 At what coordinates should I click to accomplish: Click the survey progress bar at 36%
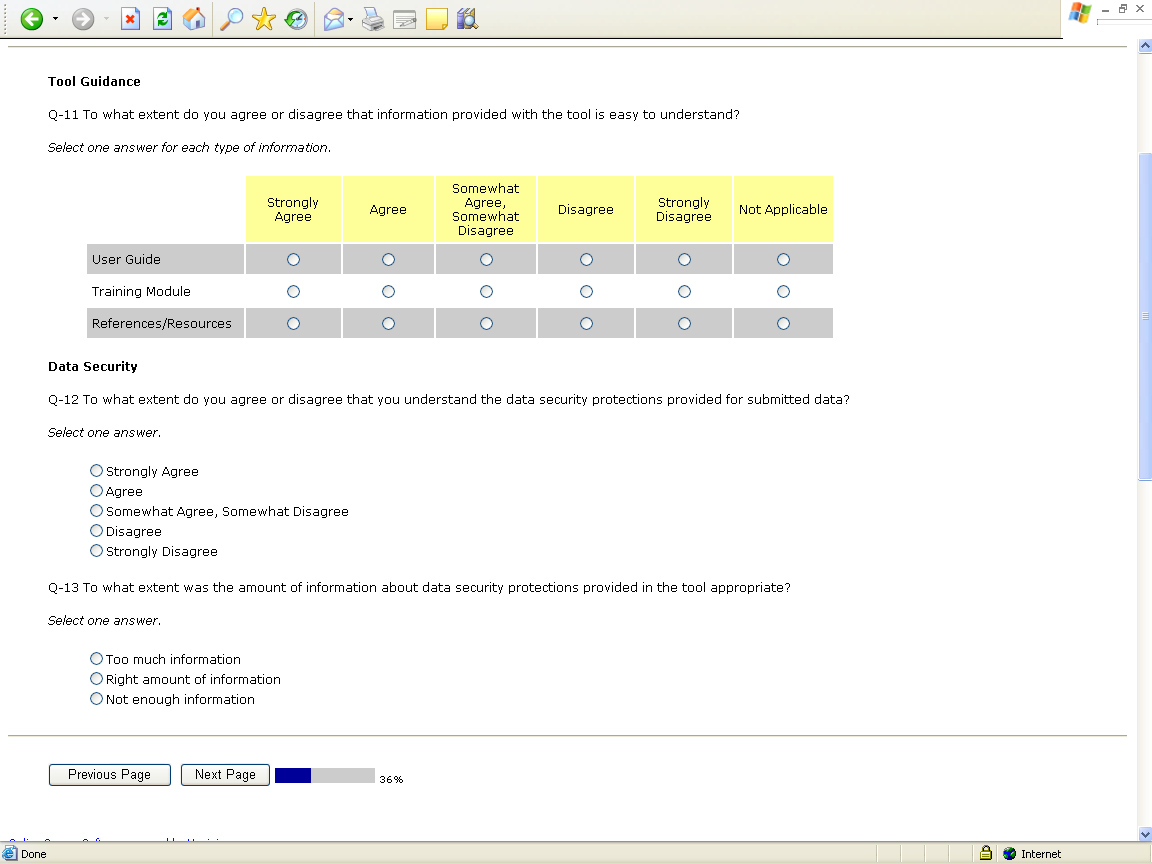click(324, 775)
